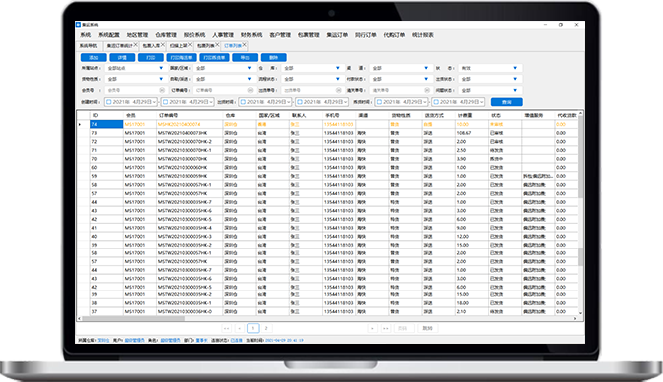Screen dimensions: 663x382
Task: Go to page 2 of the results
Action: pyautogui.click(x=266, y=328)
